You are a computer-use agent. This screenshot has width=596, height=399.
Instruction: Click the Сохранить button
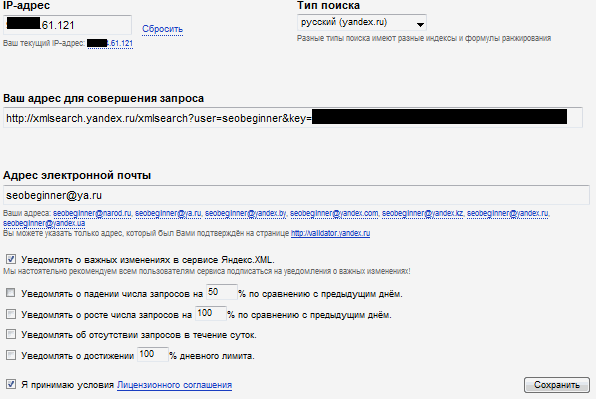(557, 385)
